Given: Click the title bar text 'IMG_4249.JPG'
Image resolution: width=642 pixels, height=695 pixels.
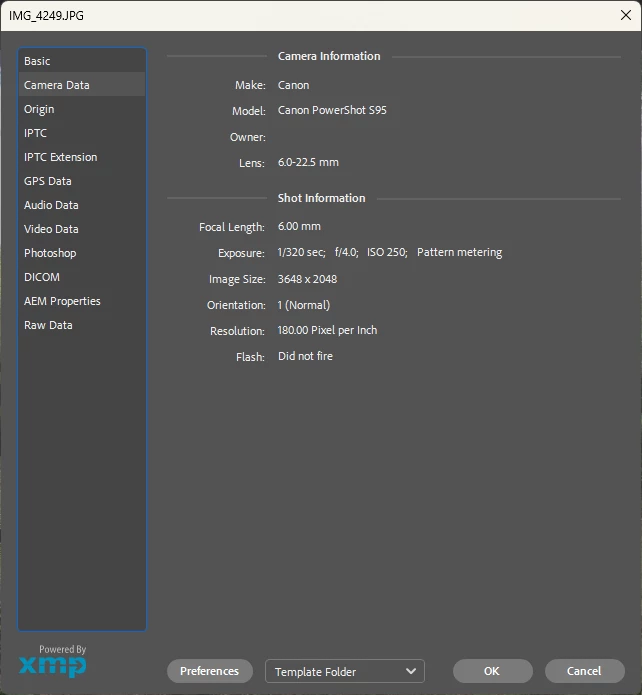Looking at the screenshot, I should coord(47,16).
